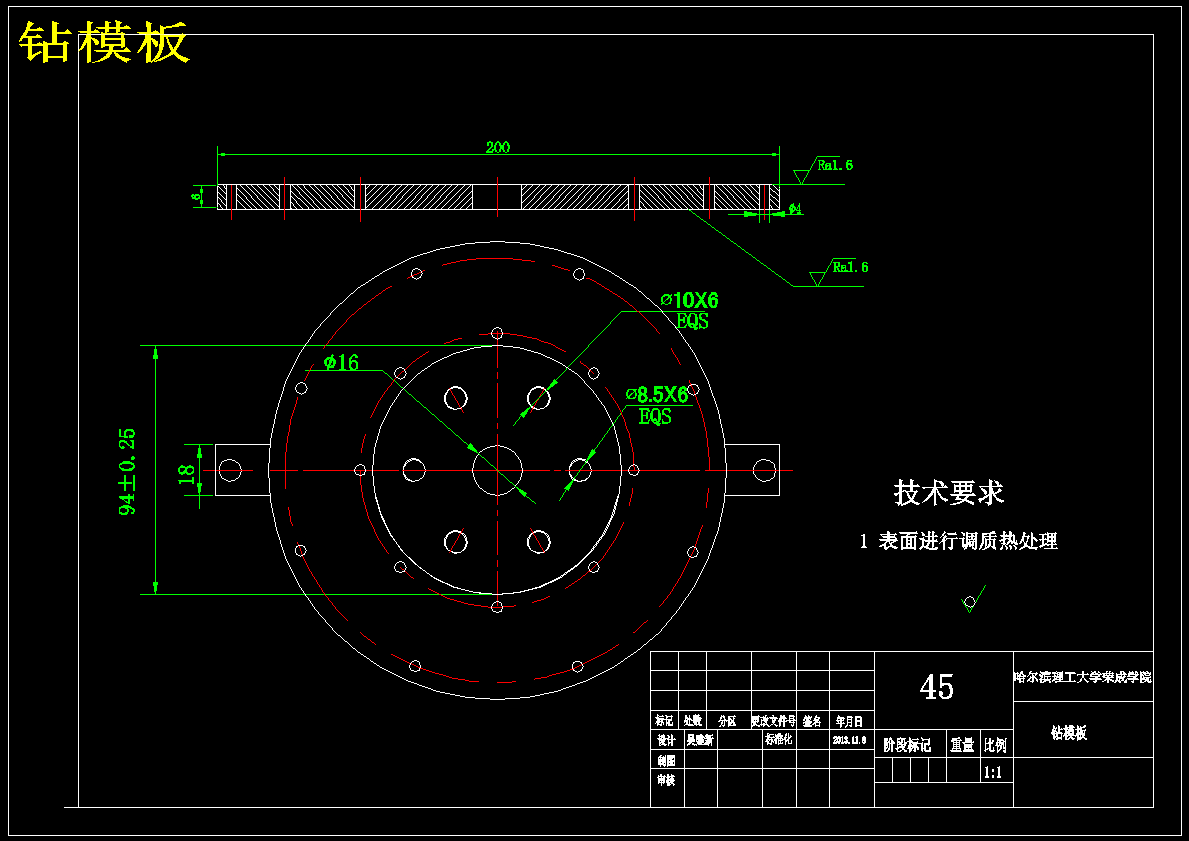The width and height of the screenshot is (1189, 841).
Task: Click the '18' lug dimension text
Action: (x=187, y=474)
